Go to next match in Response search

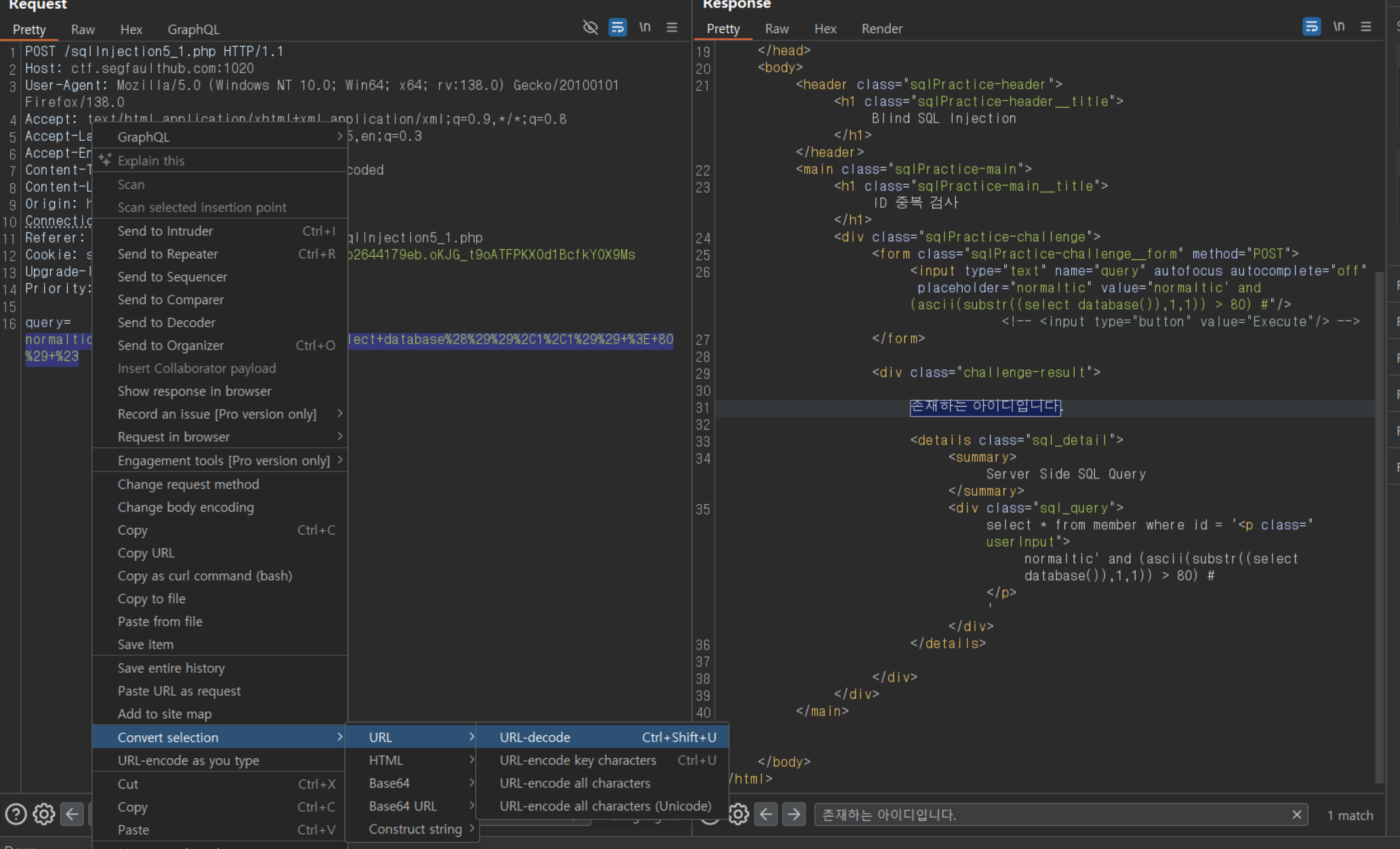click(794, 814)
